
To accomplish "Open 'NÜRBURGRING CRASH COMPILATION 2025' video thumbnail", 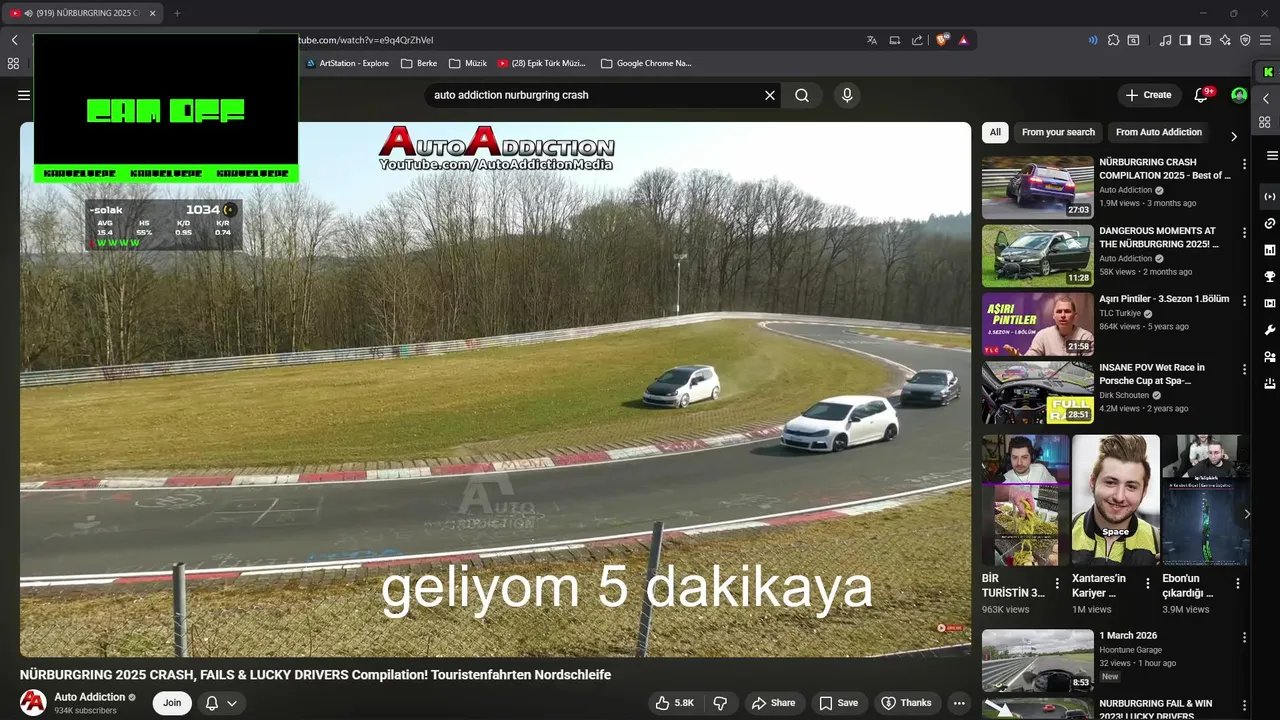I will tap(1037, 187).
